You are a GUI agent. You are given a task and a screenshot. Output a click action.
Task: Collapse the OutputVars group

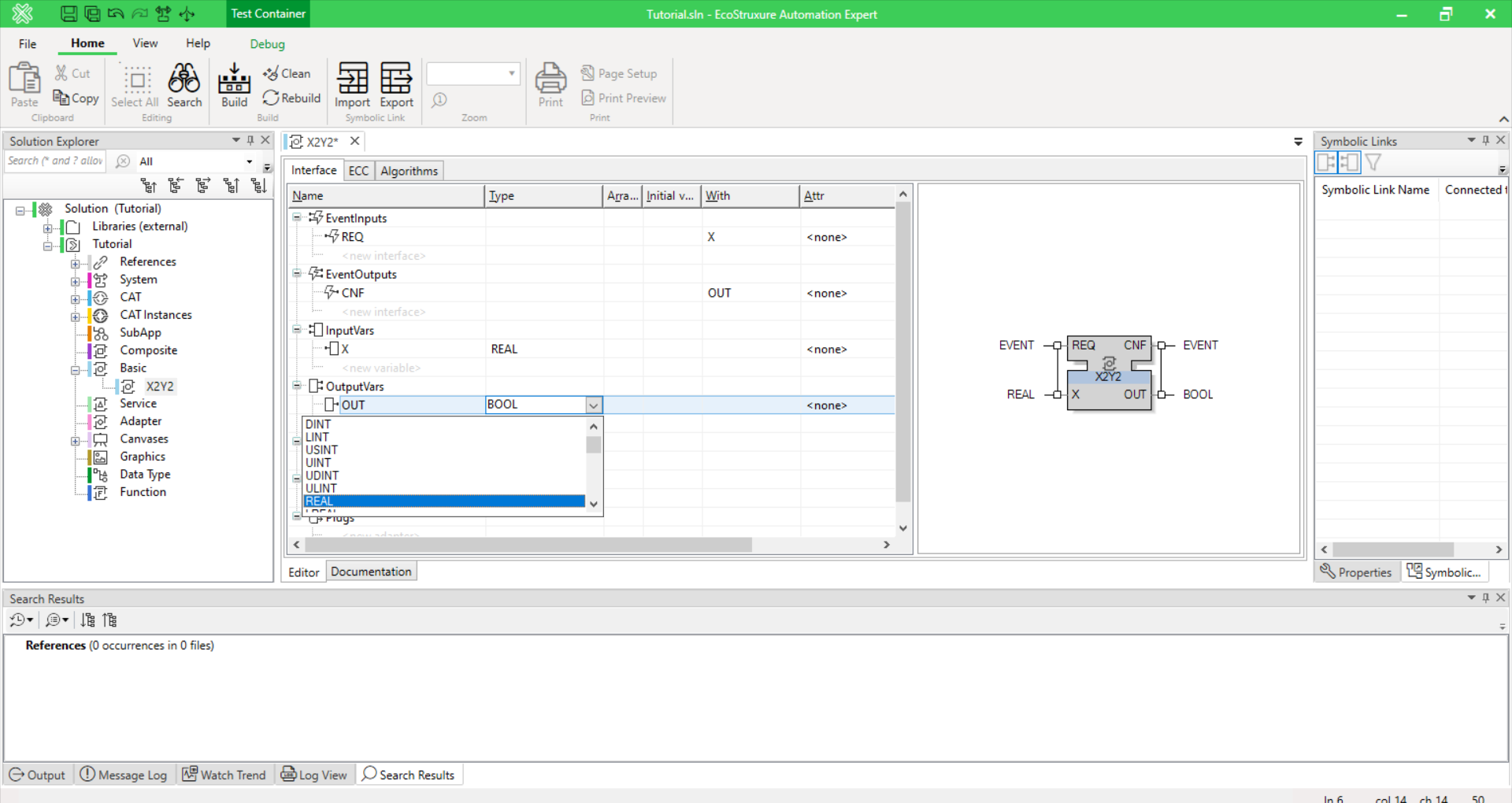coord(297,386)
